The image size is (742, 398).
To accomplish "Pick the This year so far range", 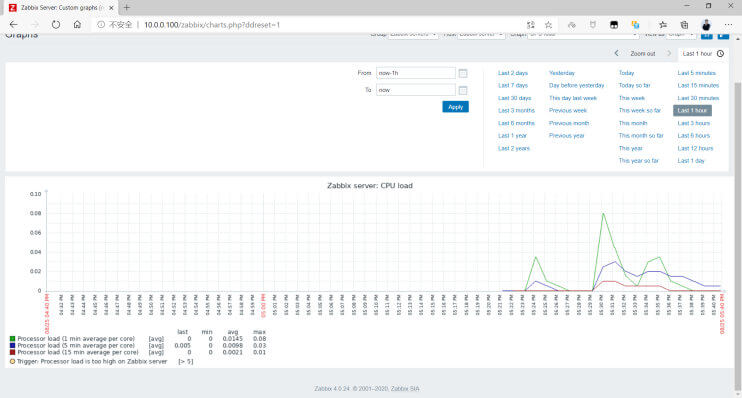I will [638, 161].
